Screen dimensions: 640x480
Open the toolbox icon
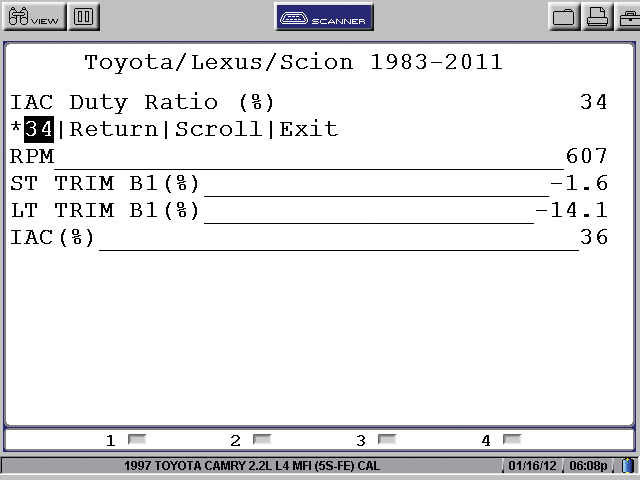coord(628,17)
